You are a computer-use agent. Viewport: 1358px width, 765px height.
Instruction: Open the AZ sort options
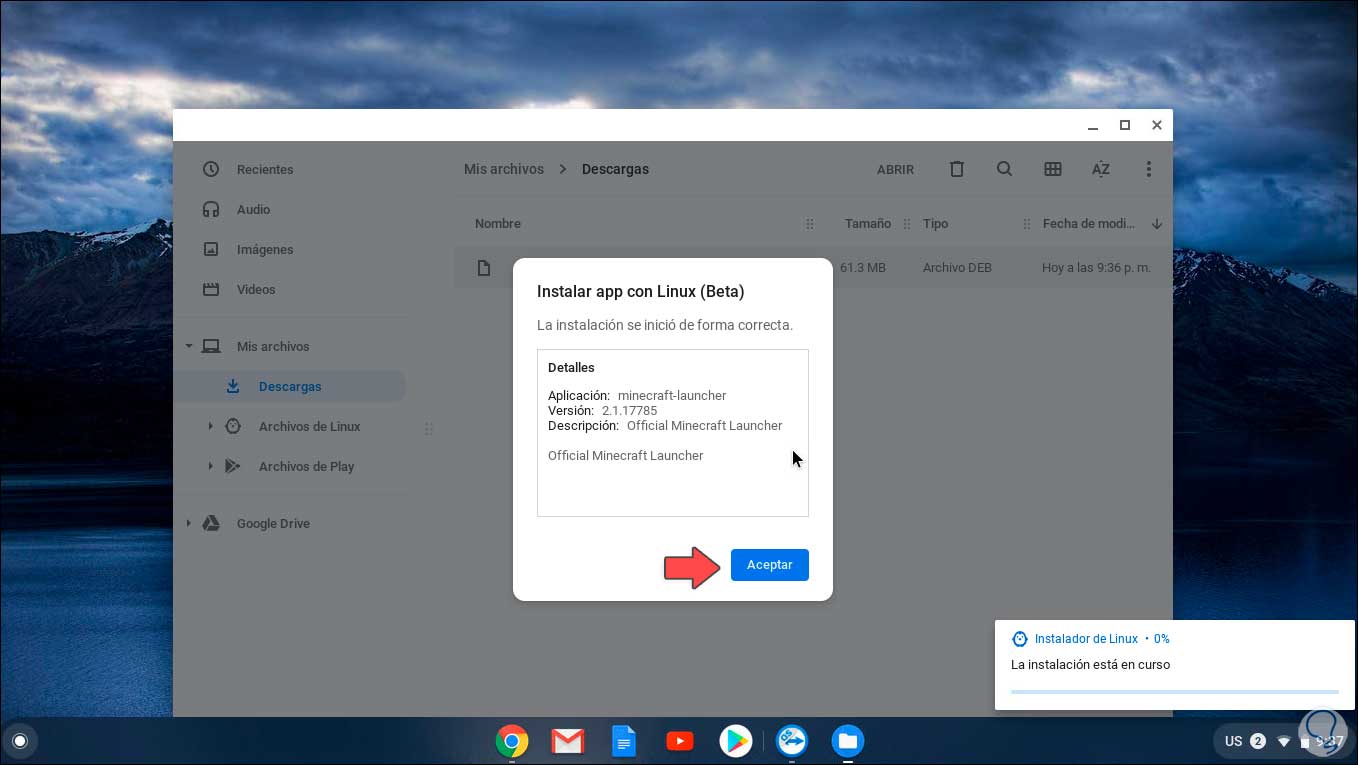point(1101,169)
